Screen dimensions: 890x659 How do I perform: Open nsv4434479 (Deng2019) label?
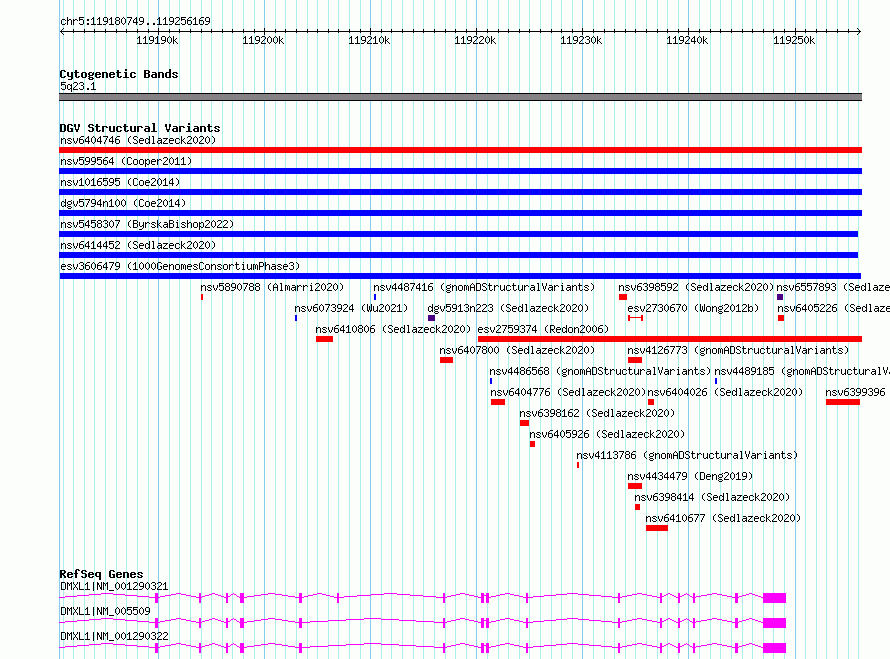tap(690, 476)
